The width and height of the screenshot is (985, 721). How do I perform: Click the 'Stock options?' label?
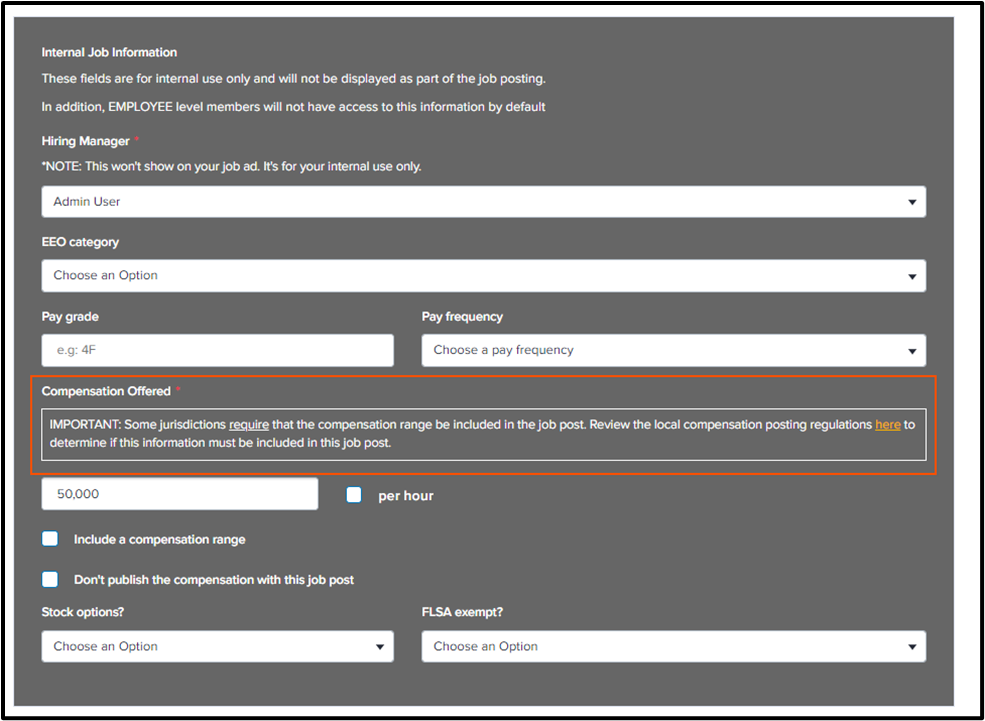tap(83, 612)
